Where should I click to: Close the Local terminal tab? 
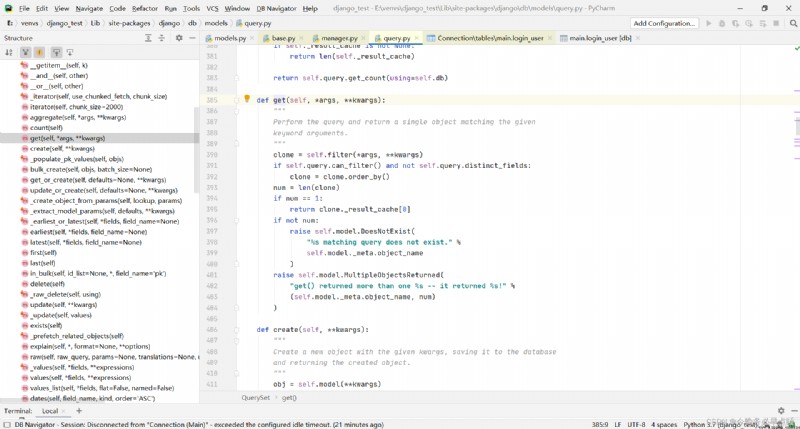tap(63, 411)
